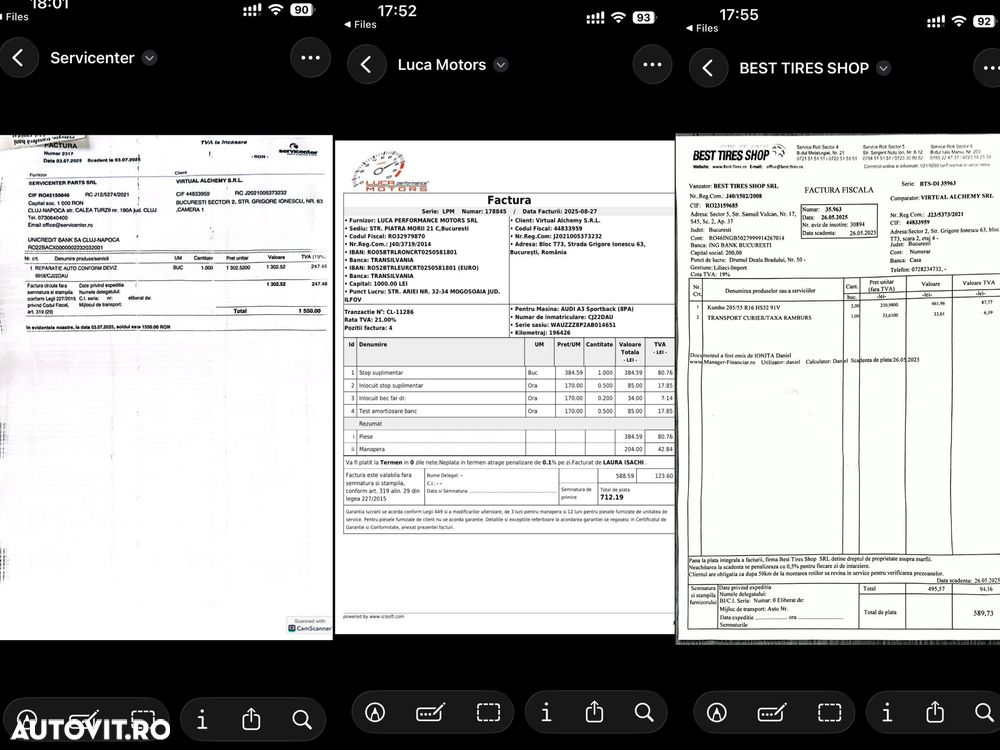This screenshot has width=1000, height=750.
Task: Share the Servicenter invoice
Action: (251, 719)
